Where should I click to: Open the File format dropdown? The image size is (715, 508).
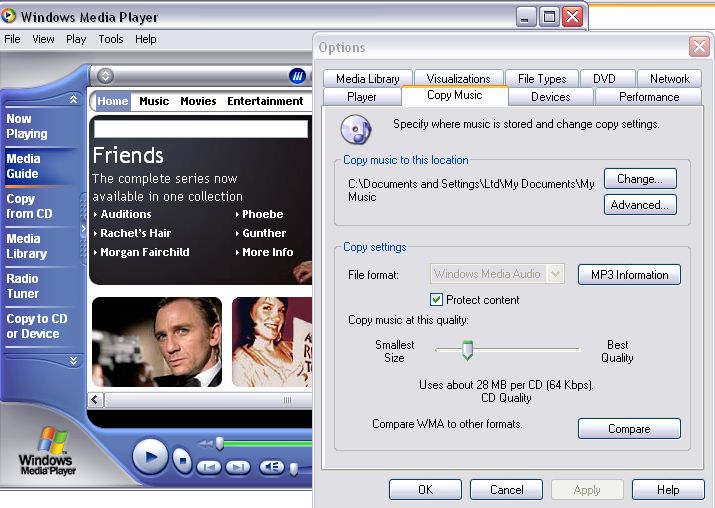(555, 274)
